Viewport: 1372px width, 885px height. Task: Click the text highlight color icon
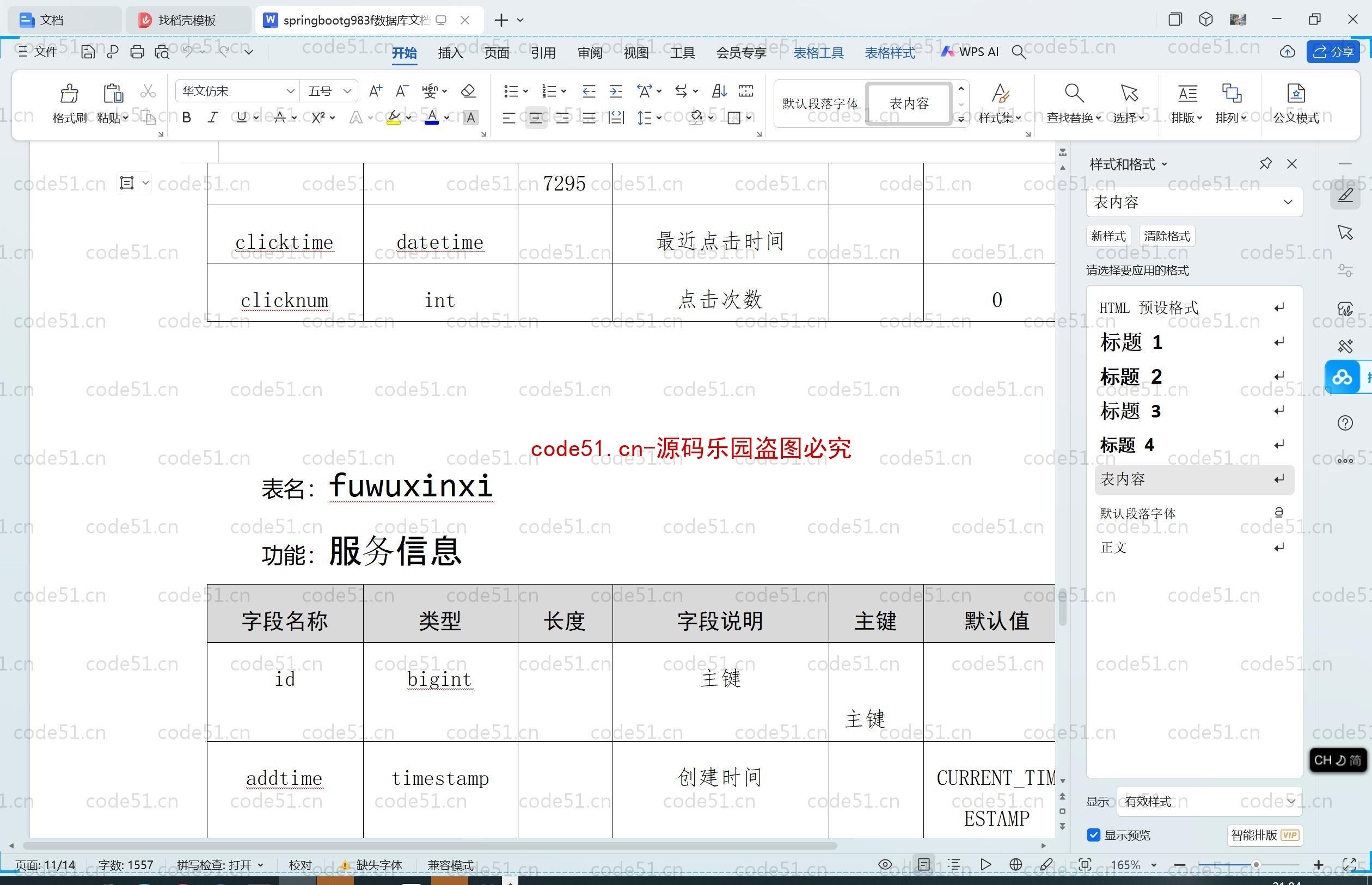(394, 119)
